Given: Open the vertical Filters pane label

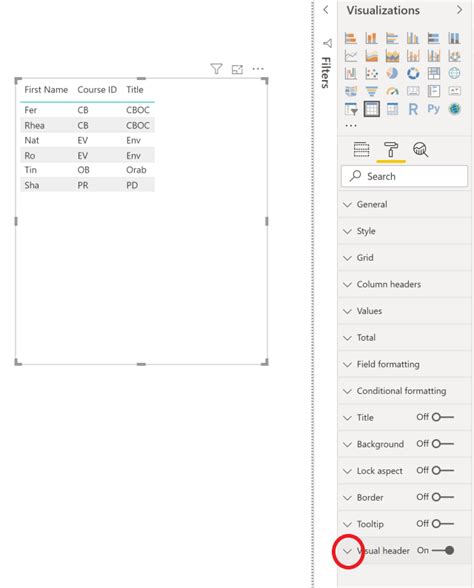Looking at the screenshot, I should (x=326, y=72).
